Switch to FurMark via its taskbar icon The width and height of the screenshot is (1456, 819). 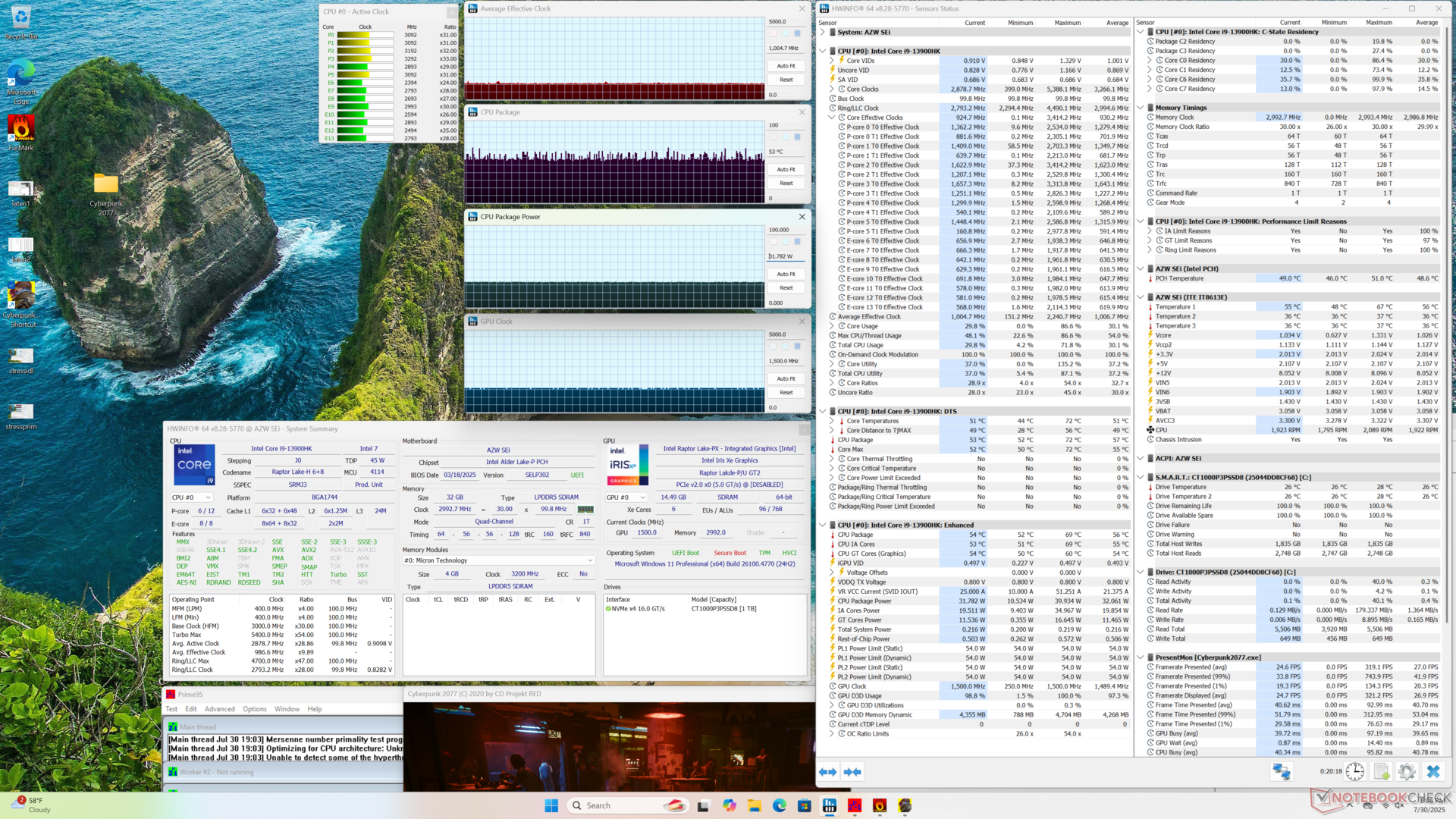[x=880, y=805]
